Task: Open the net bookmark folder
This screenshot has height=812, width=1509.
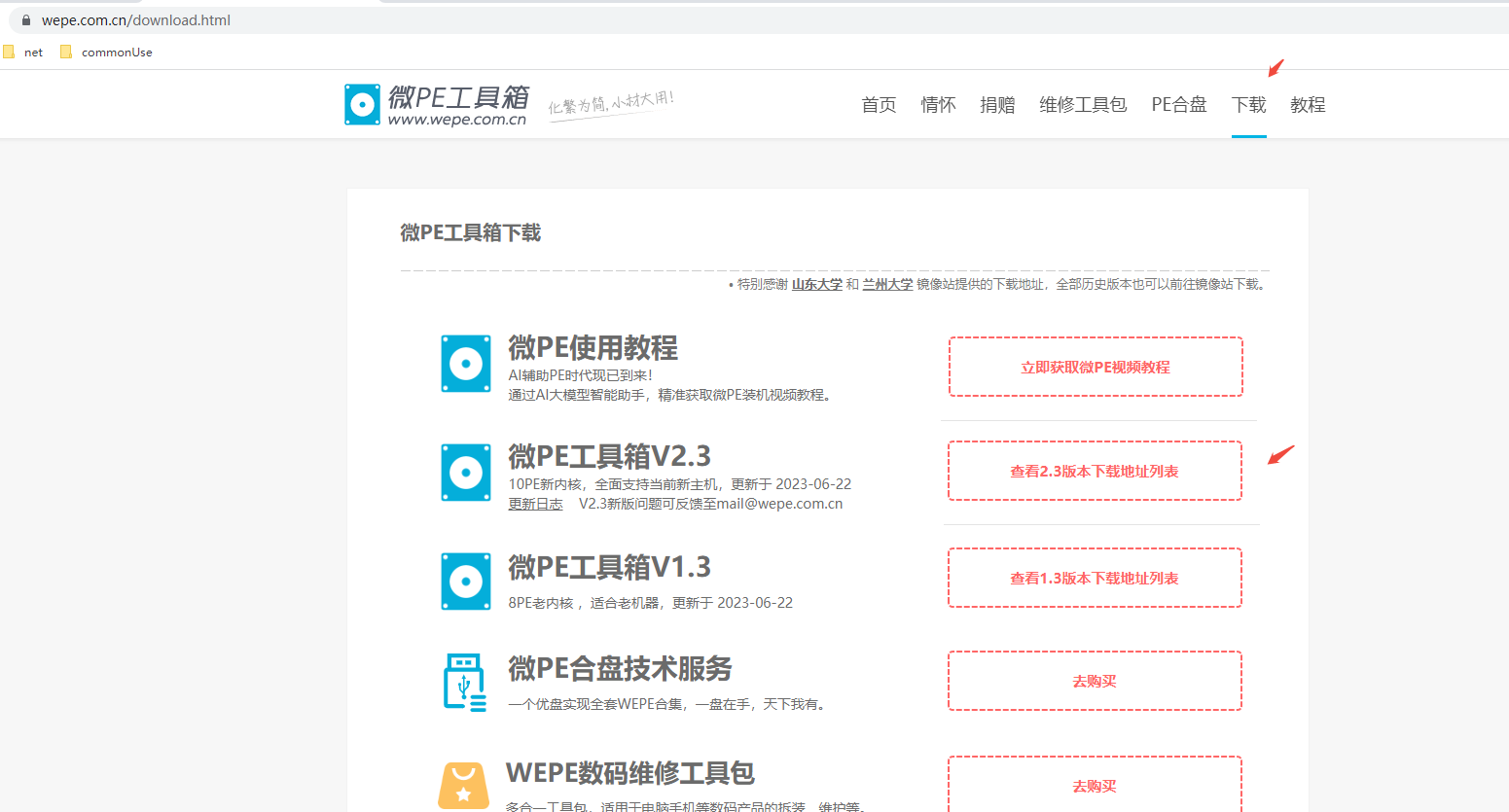Action: [23, 52]
